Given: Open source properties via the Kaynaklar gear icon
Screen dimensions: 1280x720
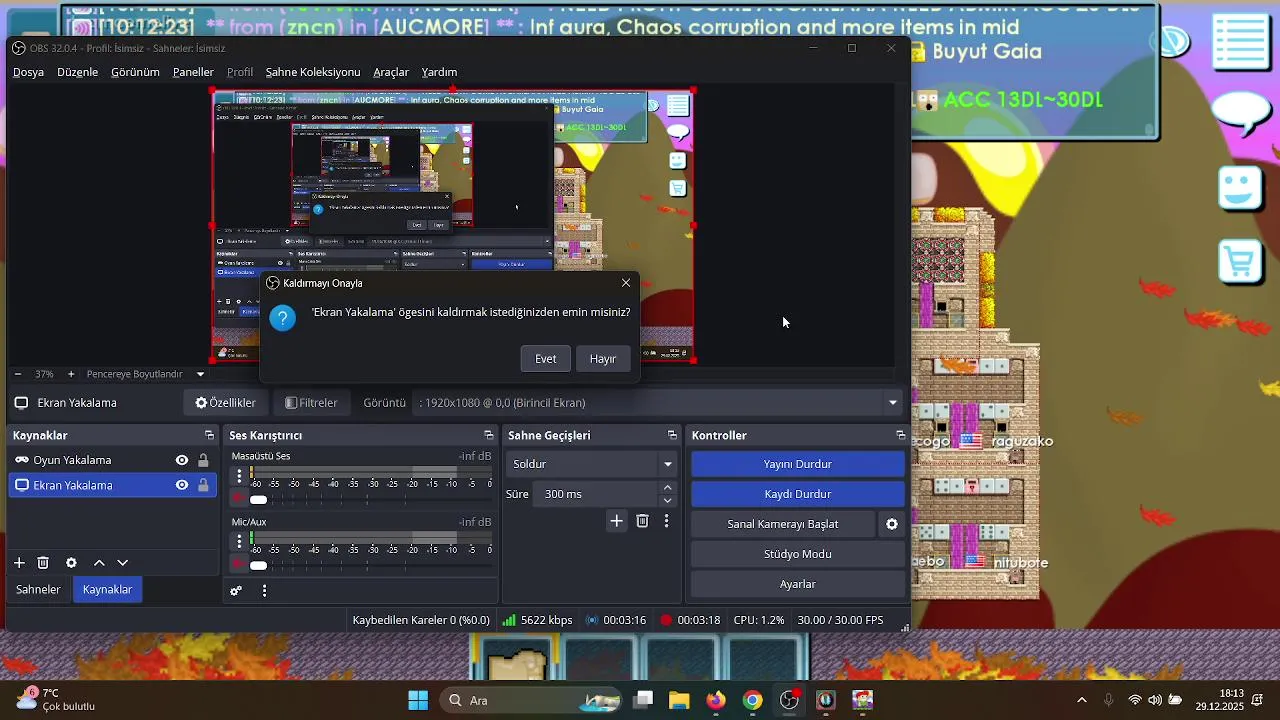Looking at the screenshot, I should pyautogui.click(x=71, y=563).
